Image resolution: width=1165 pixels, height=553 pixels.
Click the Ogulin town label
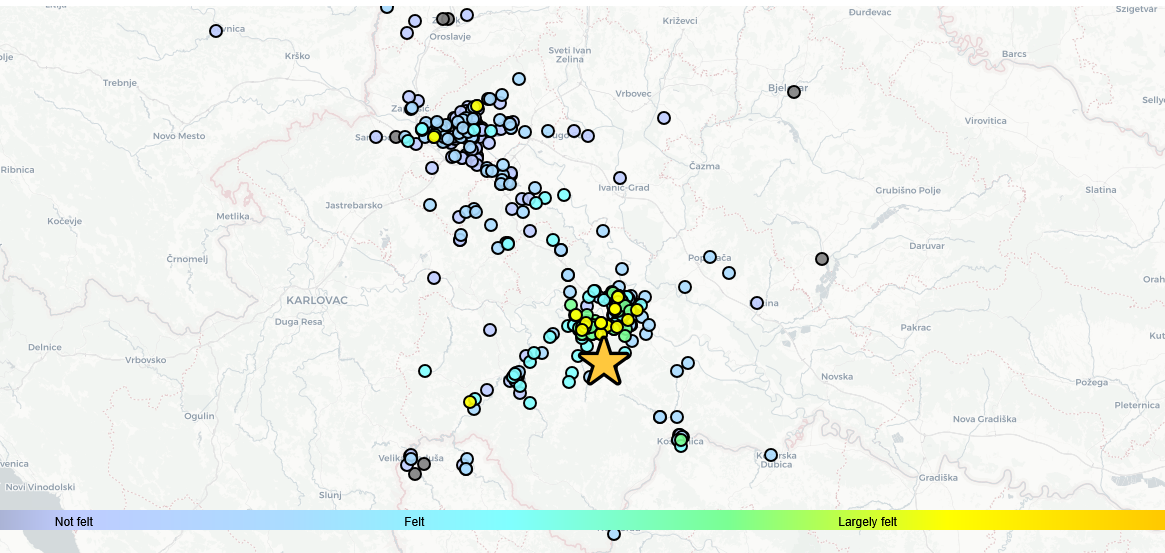coord(199,416)
